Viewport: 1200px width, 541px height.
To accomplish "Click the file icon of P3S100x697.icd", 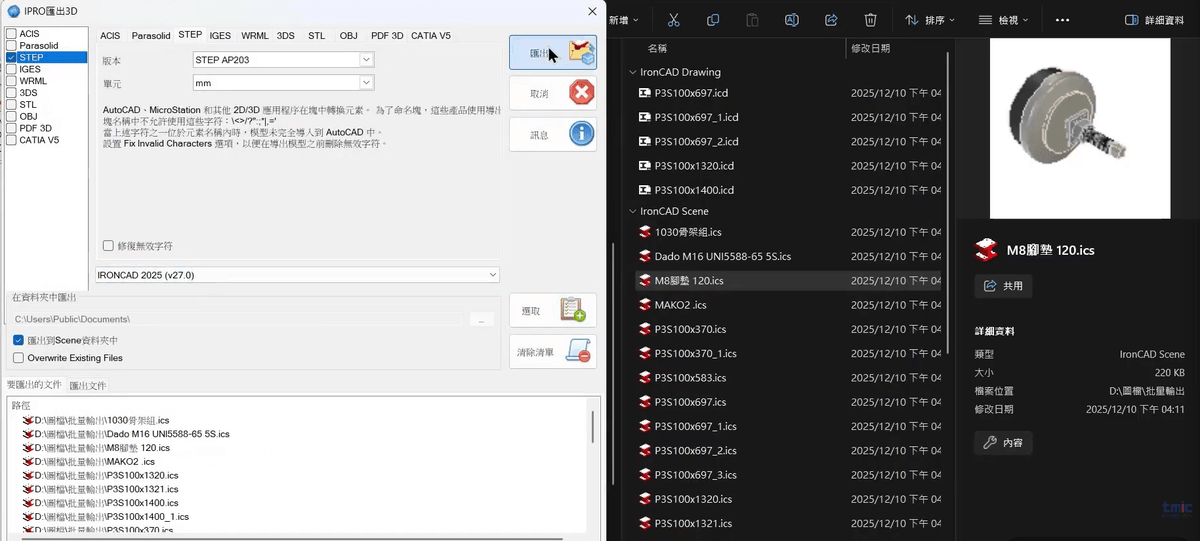I will click(x=645, y=93).
